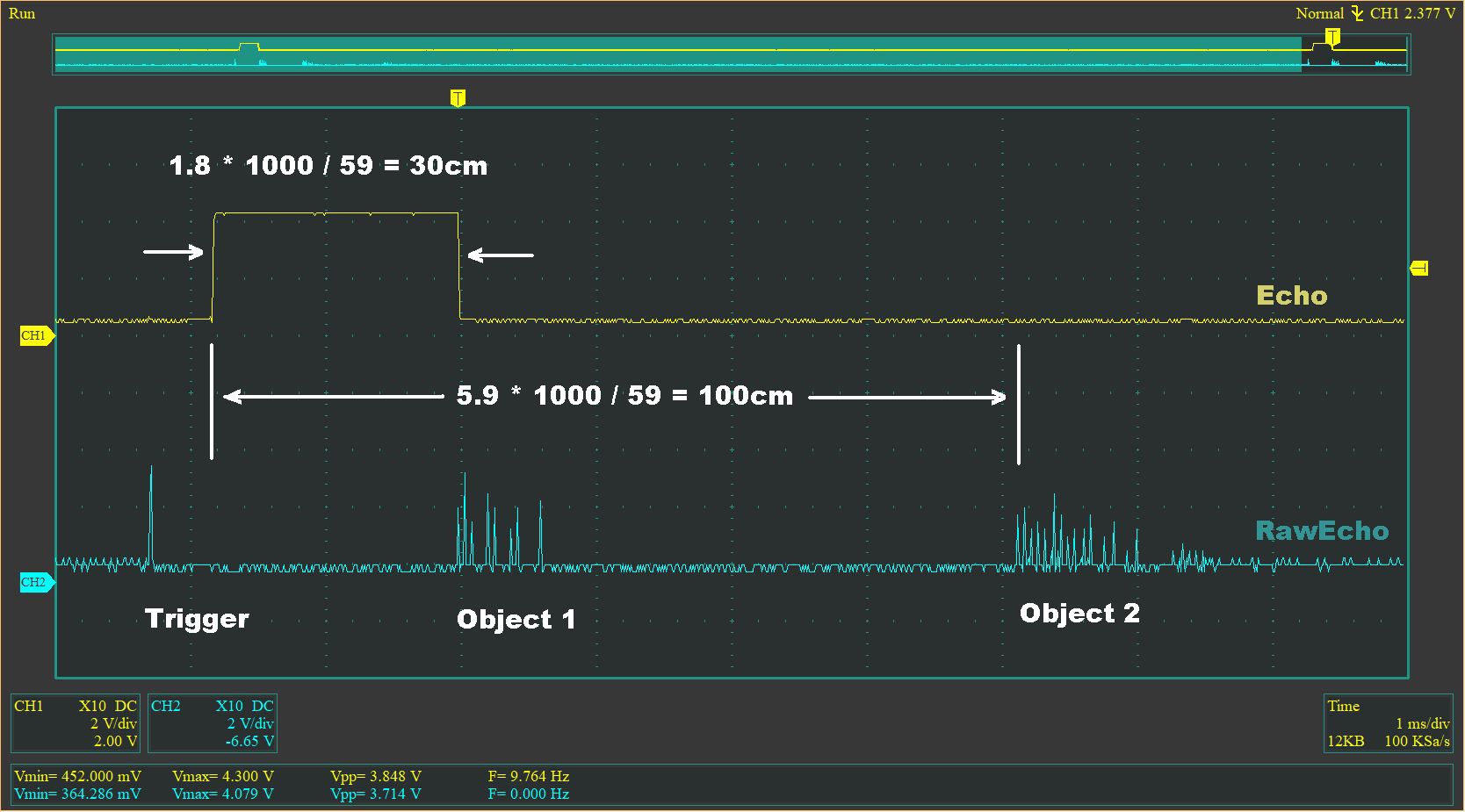Click the T marker in overview strip

(x=1332, y=37)
